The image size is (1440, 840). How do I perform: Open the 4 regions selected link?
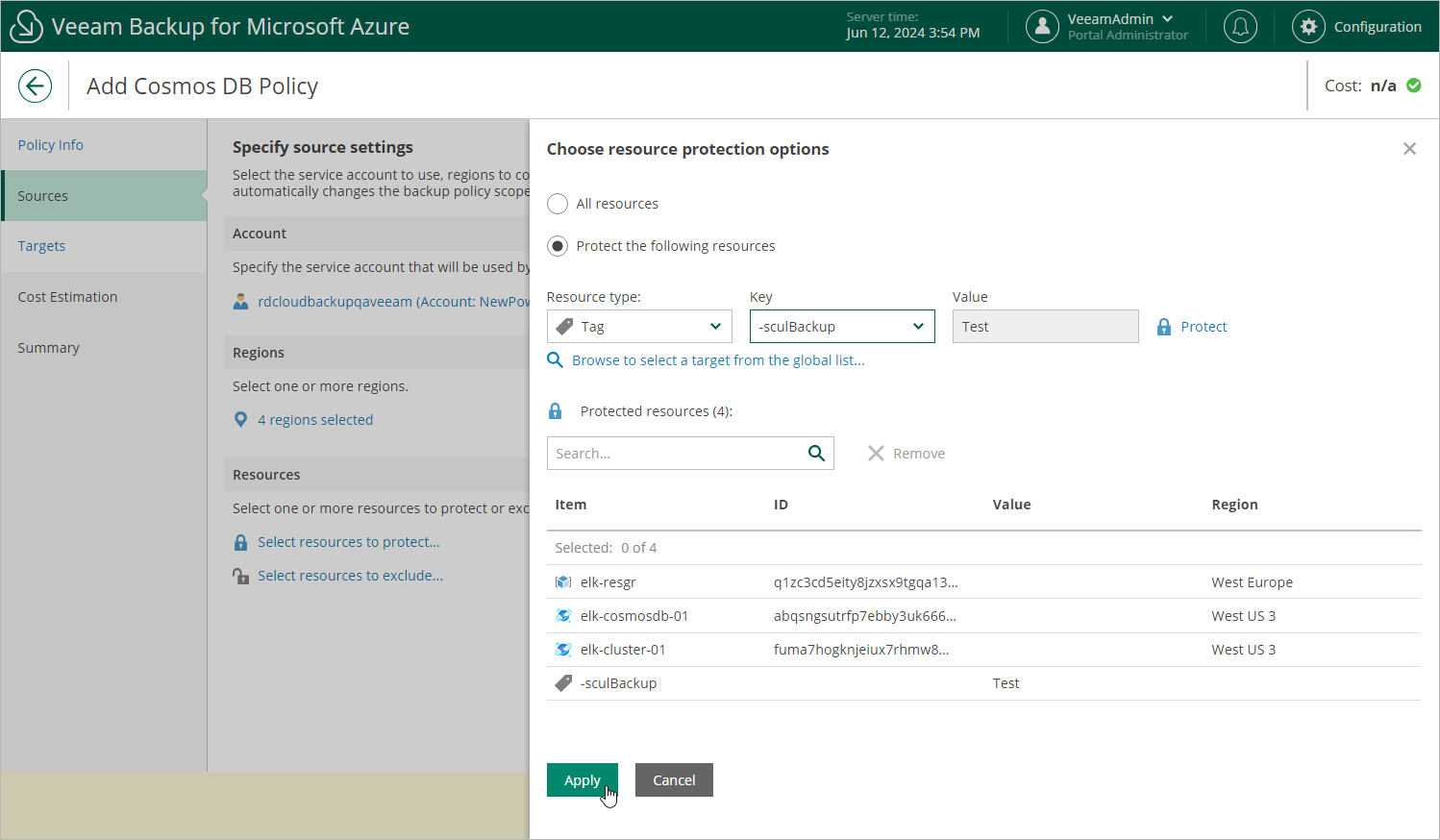(315, 420)
